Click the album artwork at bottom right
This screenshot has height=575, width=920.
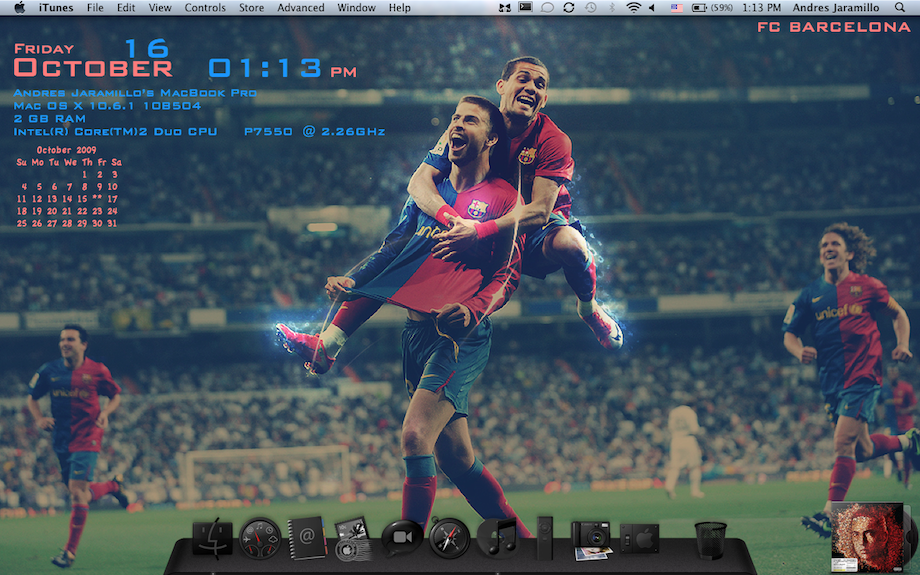(x=867, y=537)
